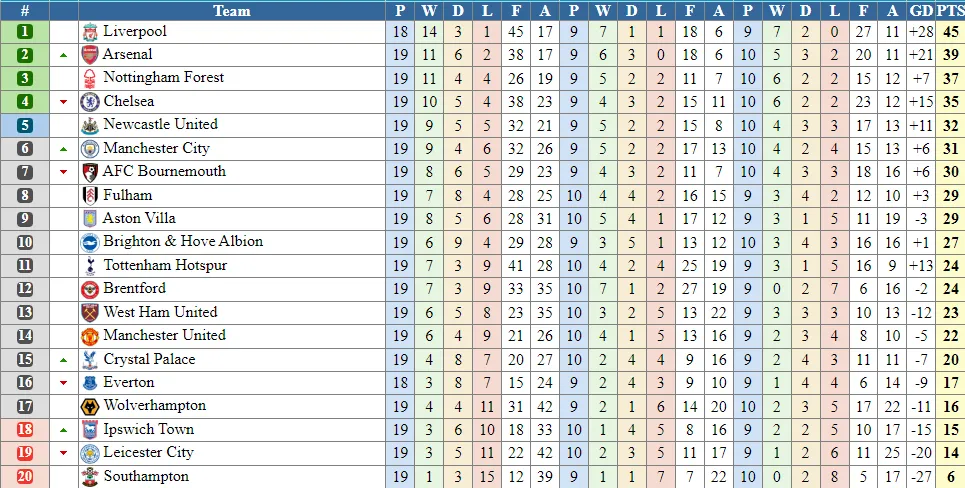Click the Arsenal club crest icon

coord(89,55)
